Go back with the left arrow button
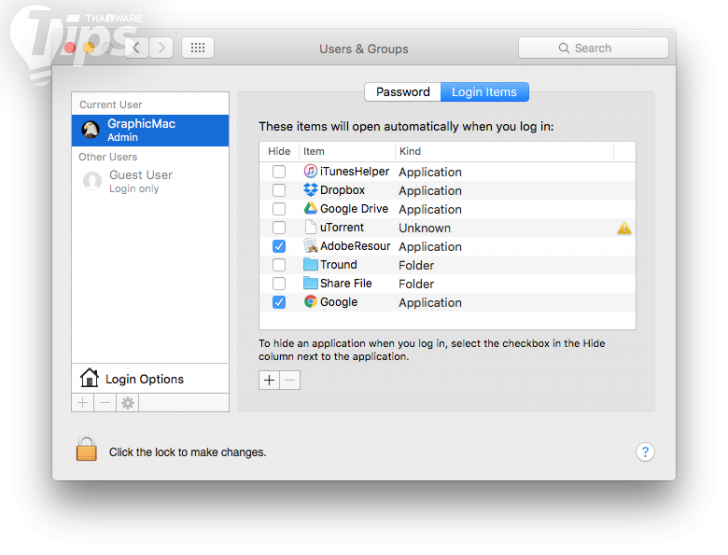 click(136, 48)
